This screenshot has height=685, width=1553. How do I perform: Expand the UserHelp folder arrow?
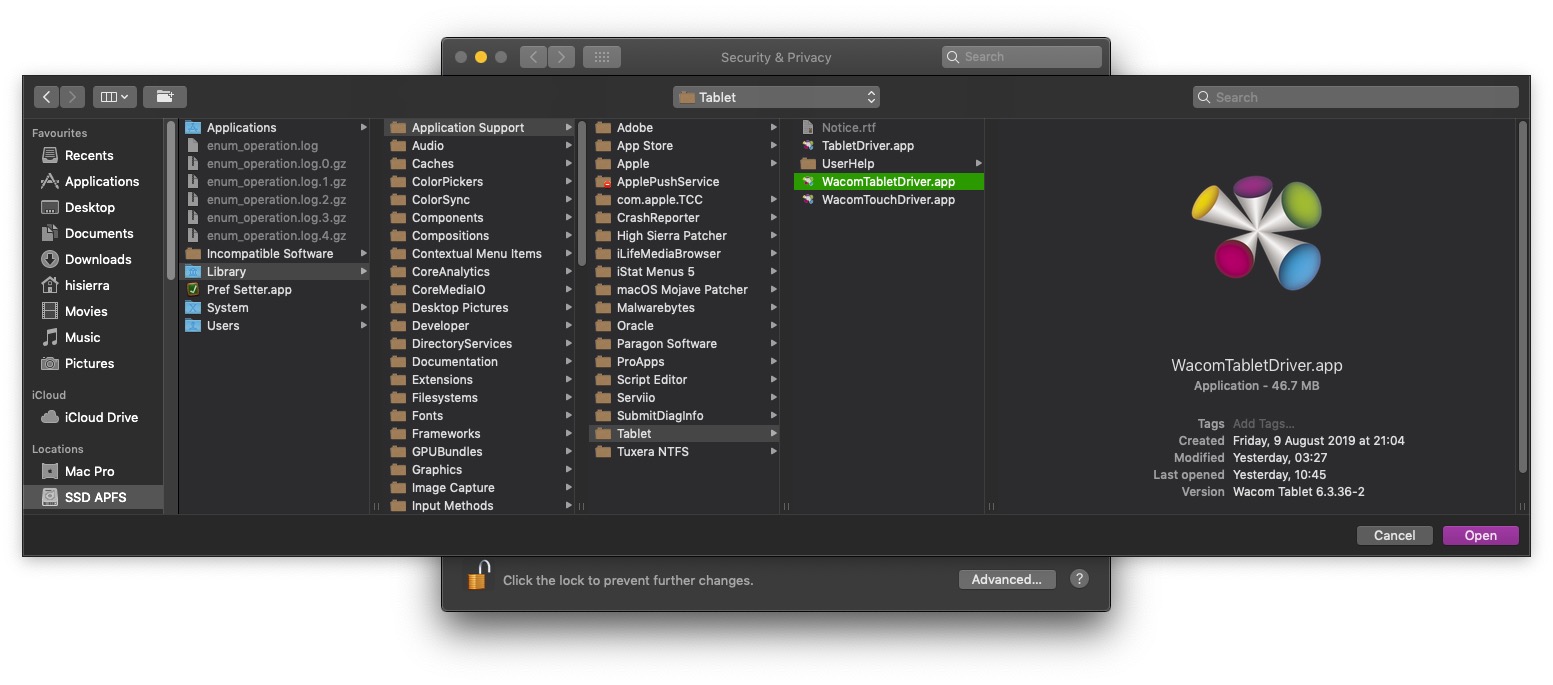(x=979, y=163)
